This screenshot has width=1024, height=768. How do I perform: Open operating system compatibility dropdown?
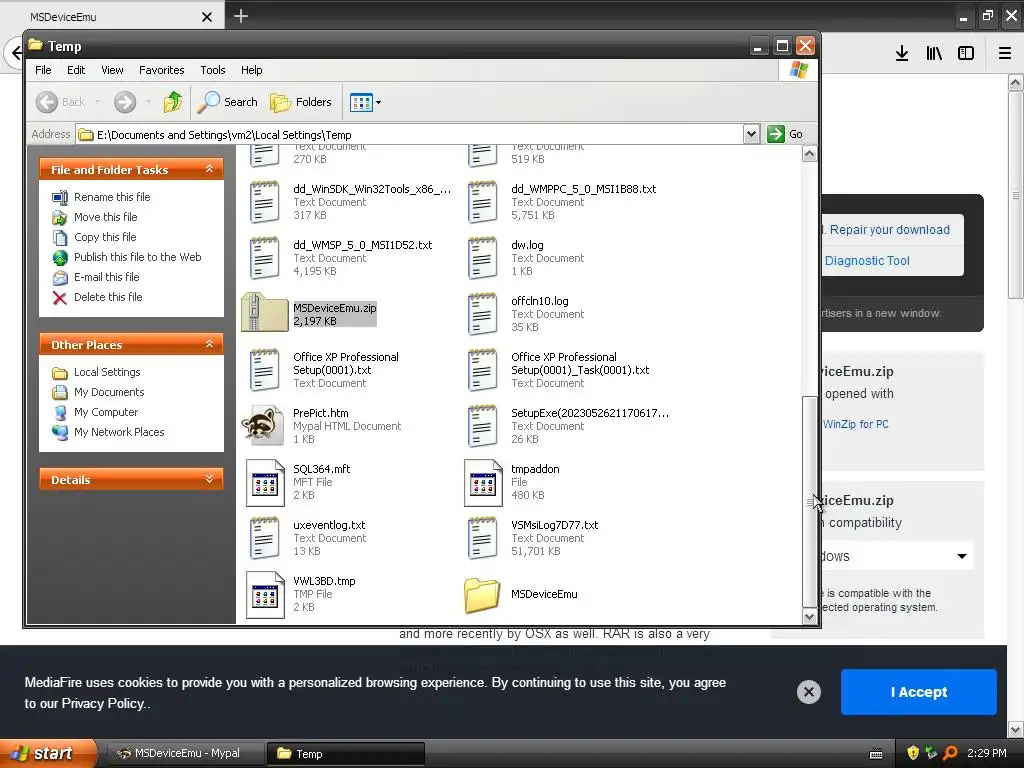click(x=897, y=556)
